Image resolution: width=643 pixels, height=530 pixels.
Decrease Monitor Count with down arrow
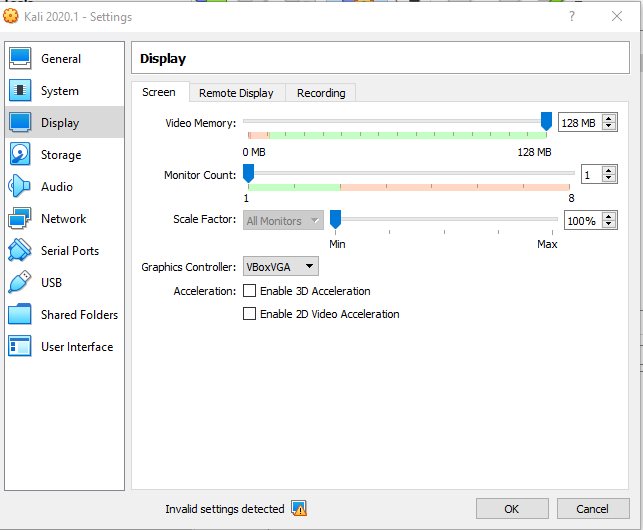(x=609, y=178)
